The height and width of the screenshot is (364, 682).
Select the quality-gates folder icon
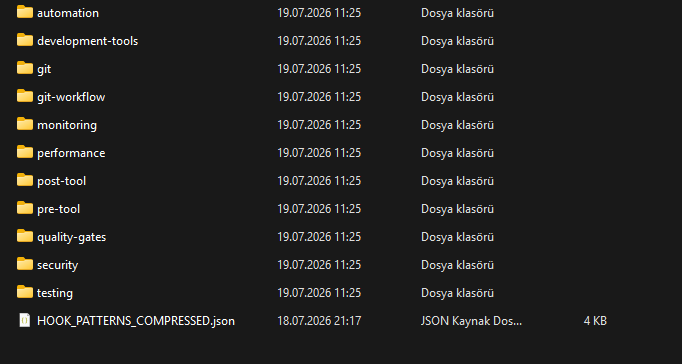point(25,236)
